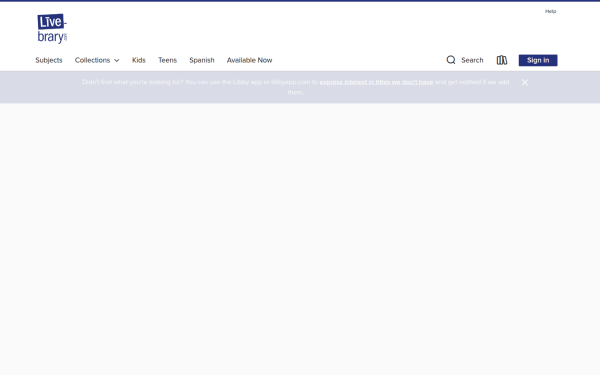
Task: Open the bookshelf loans icon
Action: pos(502,60)
